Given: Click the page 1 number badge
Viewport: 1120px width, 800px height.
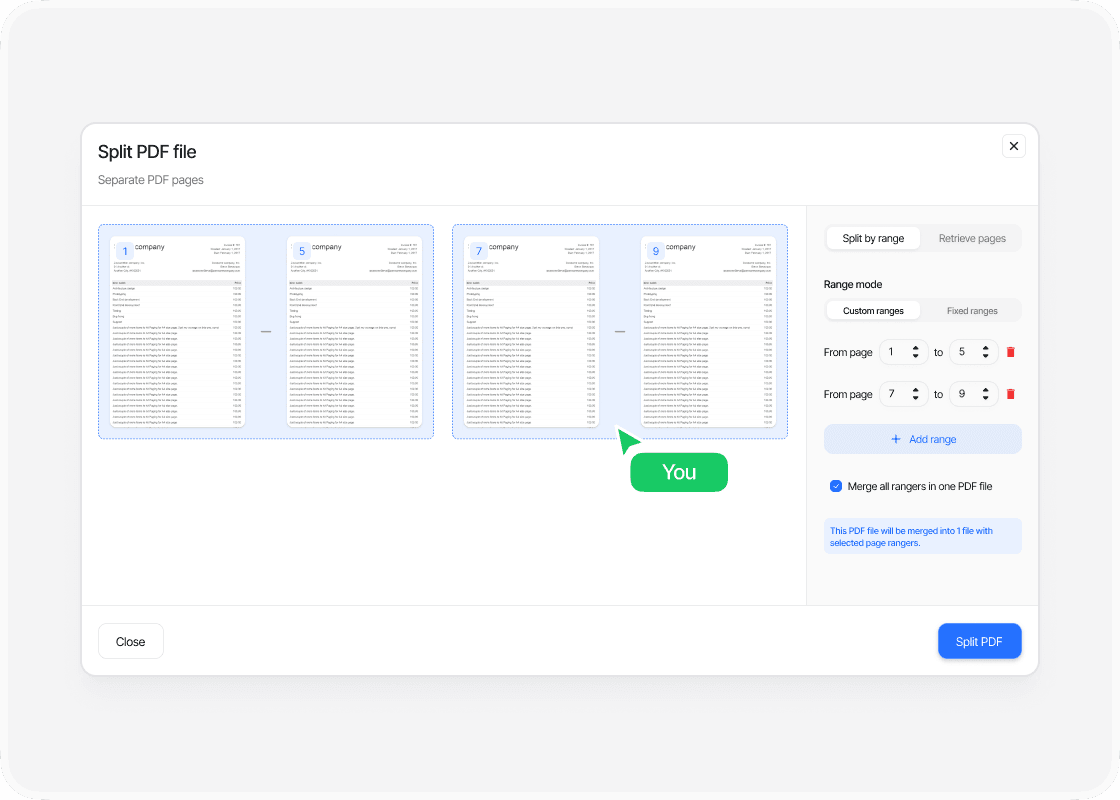Looking at the screenshot, I should click(x=125, y=251).
